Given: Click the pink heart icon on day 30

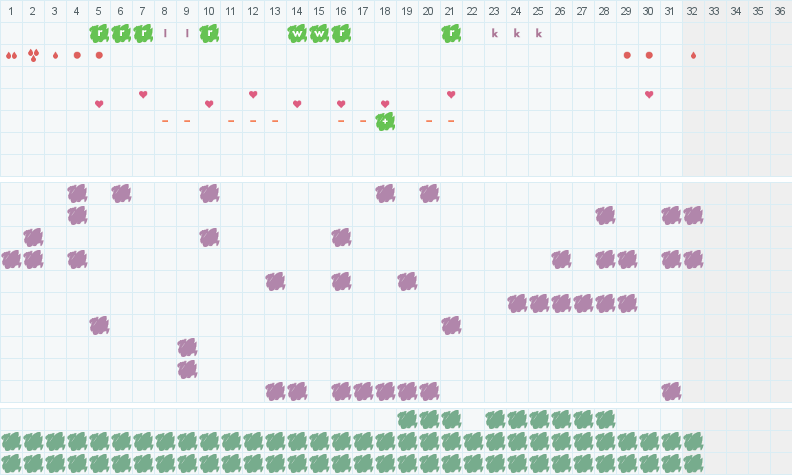Looking at the screenshot, I should tap(649, 94).
